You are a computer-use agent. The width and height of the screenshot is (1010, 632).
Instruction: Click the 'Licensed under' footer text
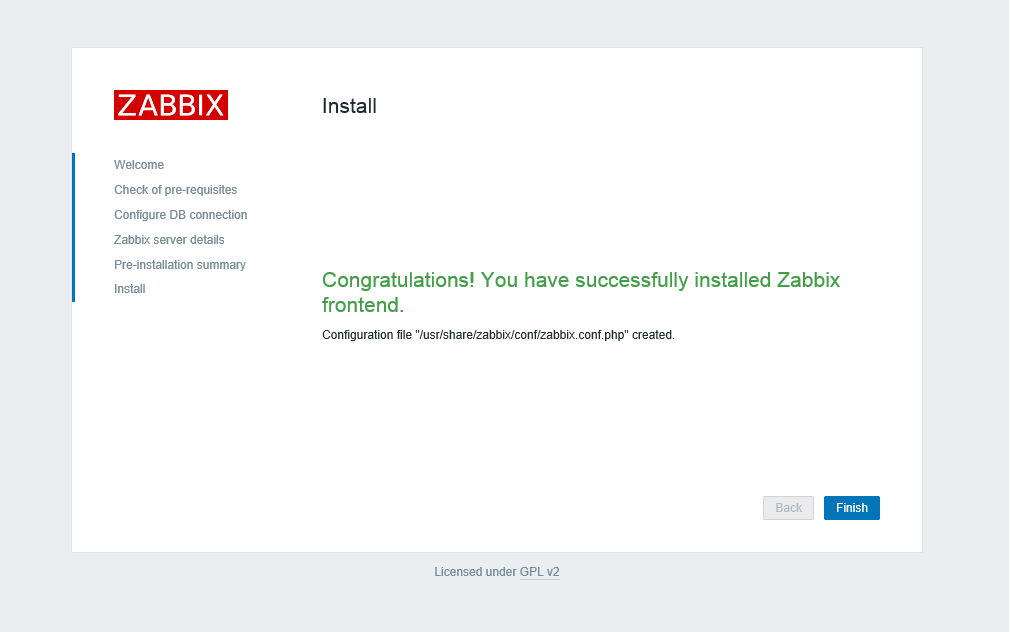point(475,572)
